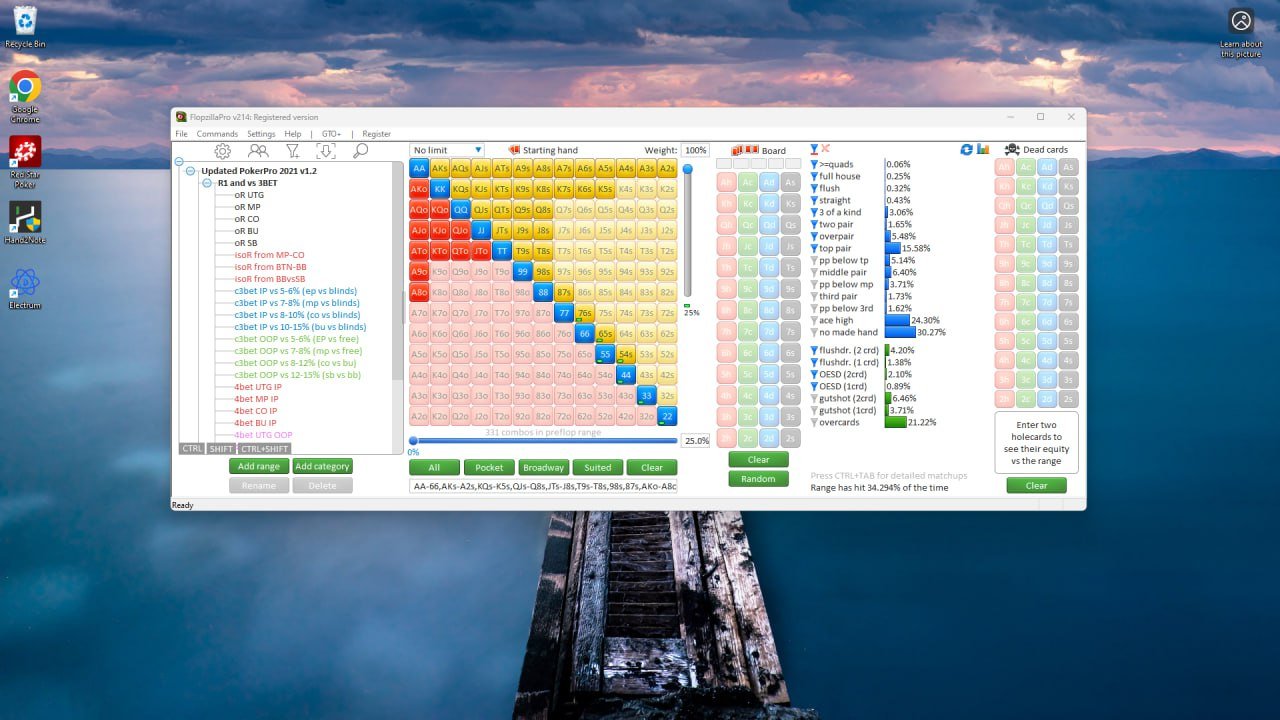Open the Register menu item
Screen dimensions: 1280x720
377,133
